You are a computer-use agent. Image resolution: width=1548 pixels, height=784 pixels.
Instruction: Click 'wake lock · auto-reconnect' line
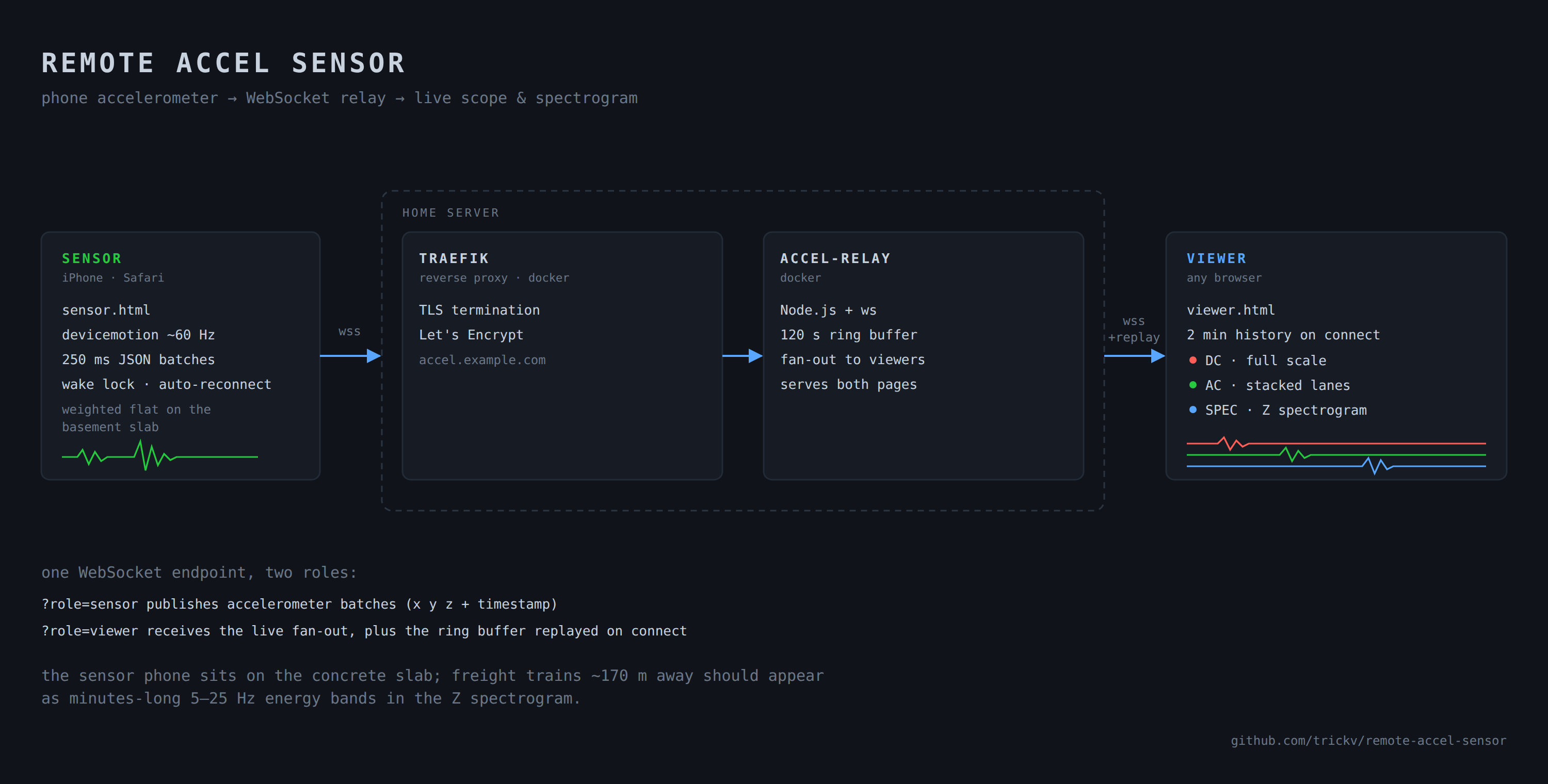click(x=167, y=384)
